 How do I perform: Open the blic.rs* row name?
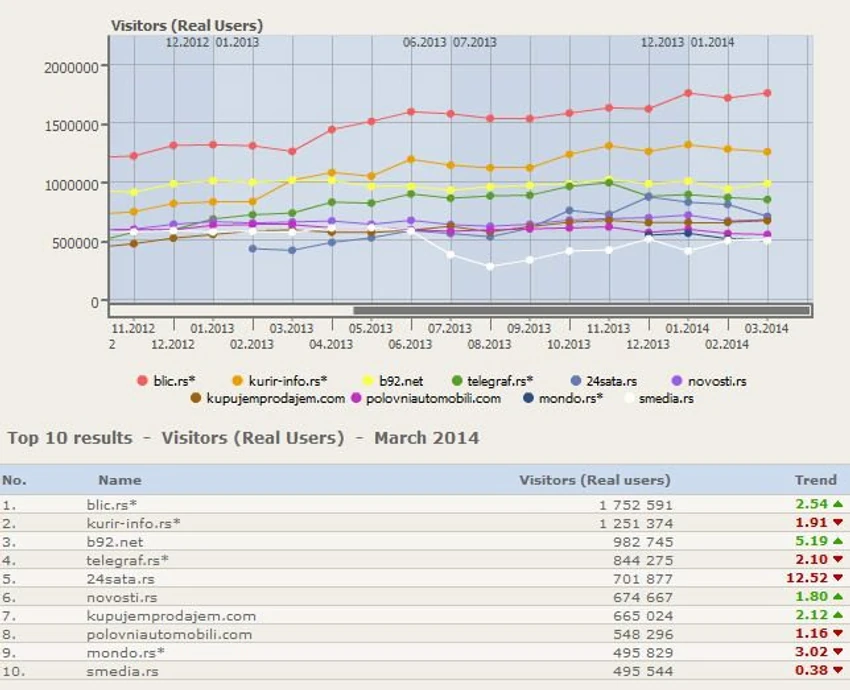pyautogui.click(x=112, y=505)
